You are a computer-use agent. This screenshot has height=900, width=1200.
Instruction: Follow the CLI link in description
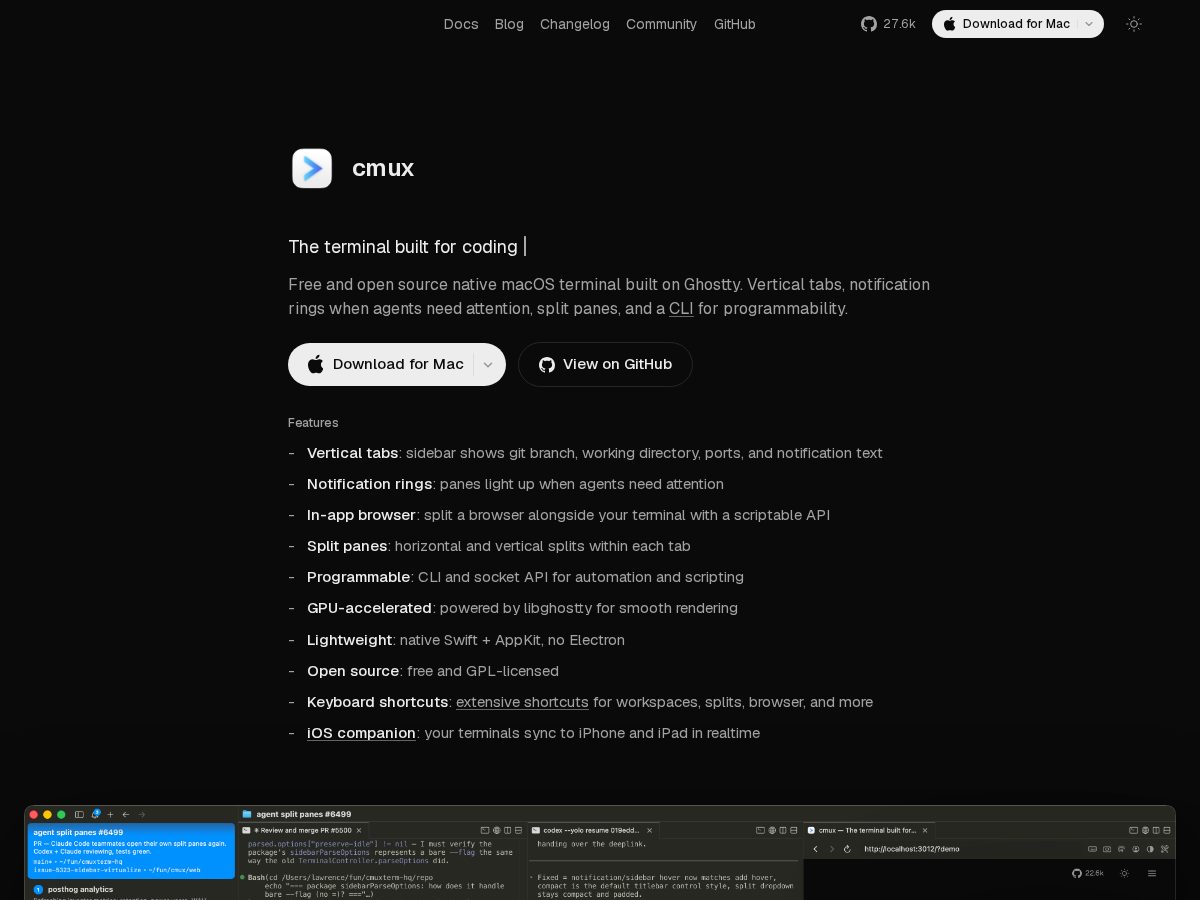681,308
